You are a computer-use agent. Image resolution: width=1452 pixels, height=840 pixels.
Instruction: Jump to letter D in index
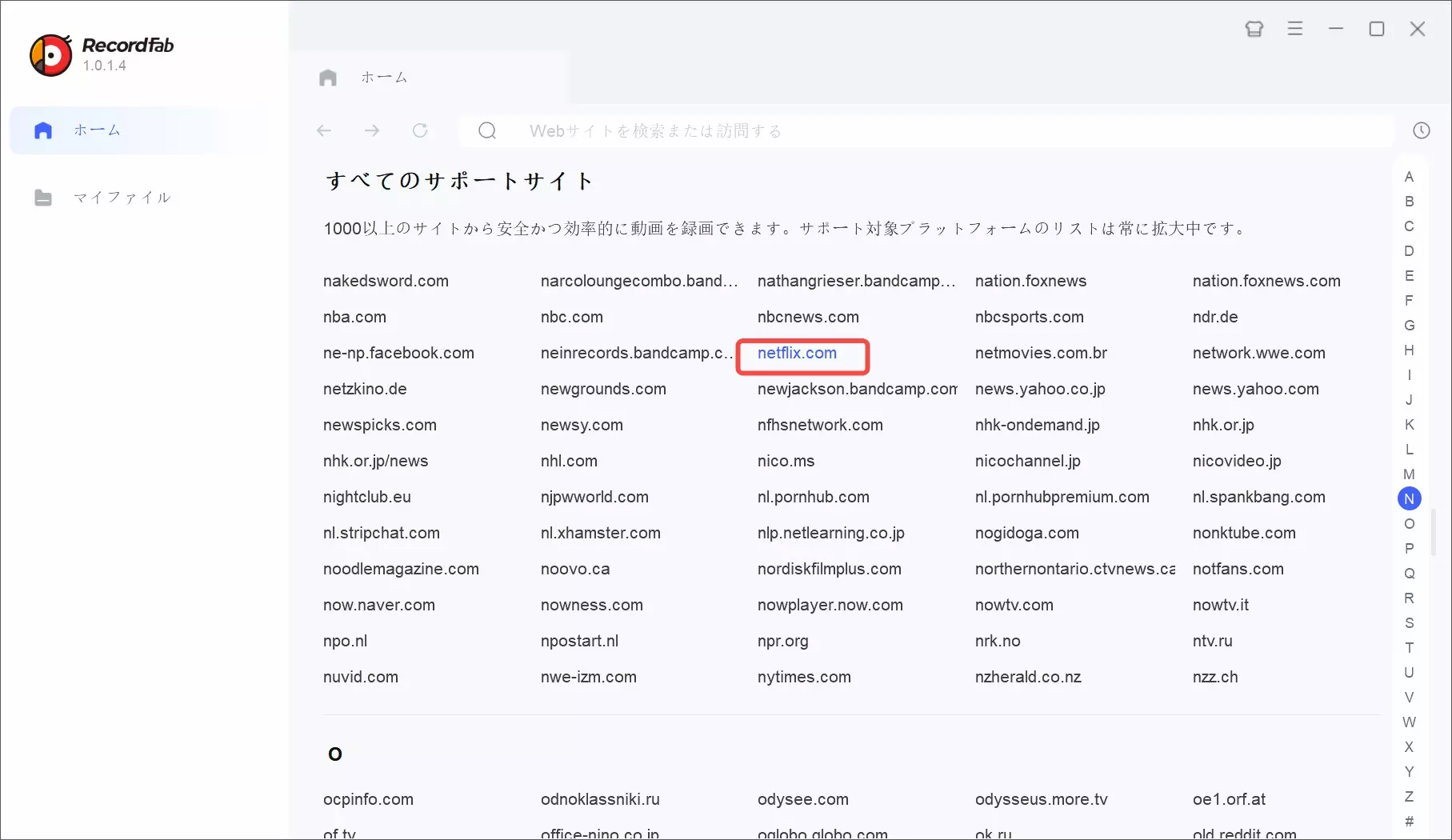[1410, 251]
